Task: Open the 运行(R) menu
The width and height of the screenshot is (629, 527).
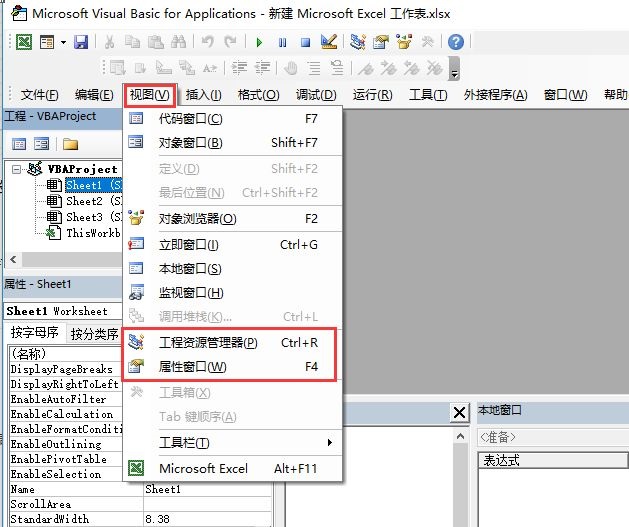Action: [372, 95]
